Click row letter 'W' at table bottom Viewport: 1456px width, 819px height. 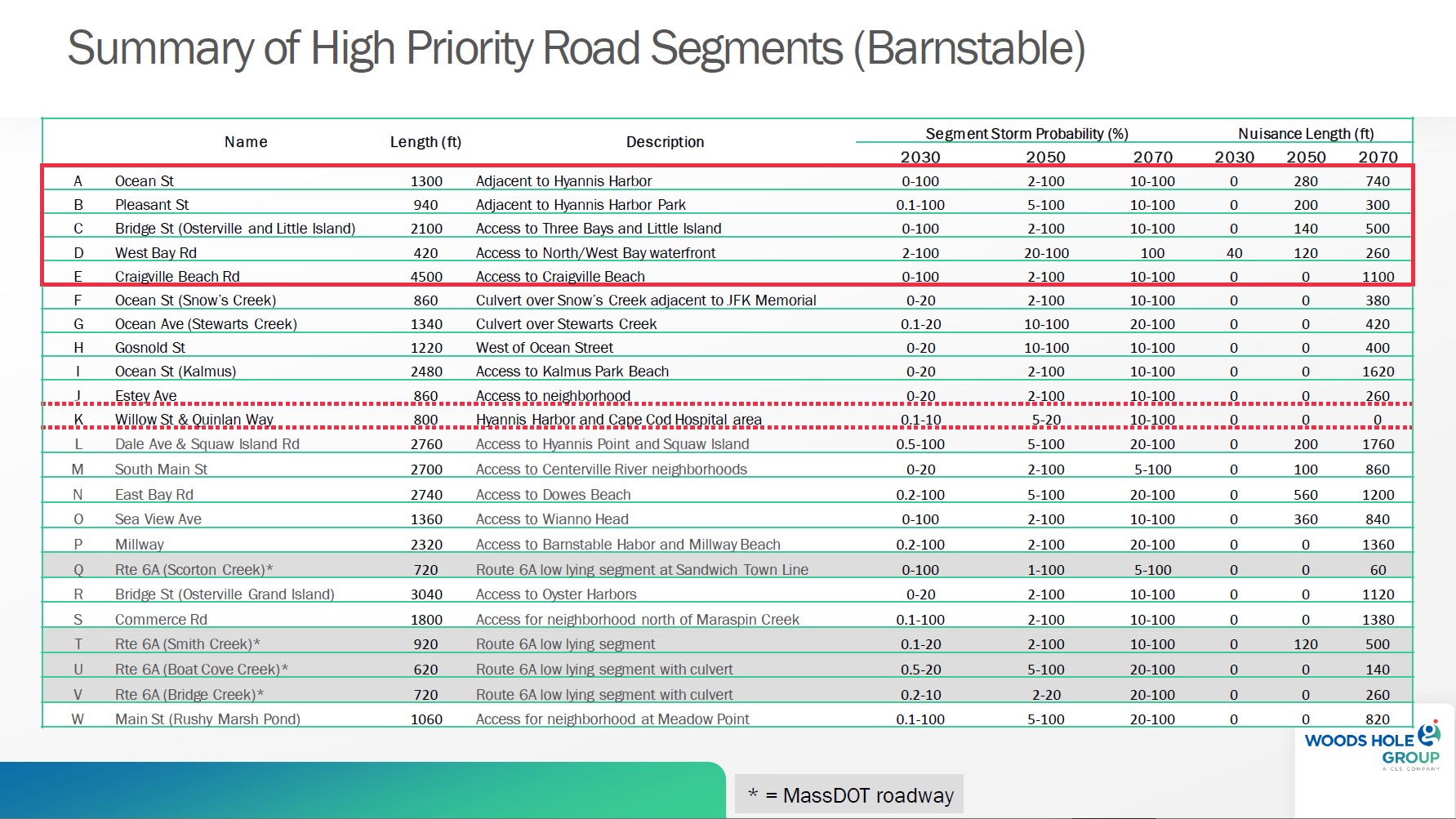coord(78,719)
